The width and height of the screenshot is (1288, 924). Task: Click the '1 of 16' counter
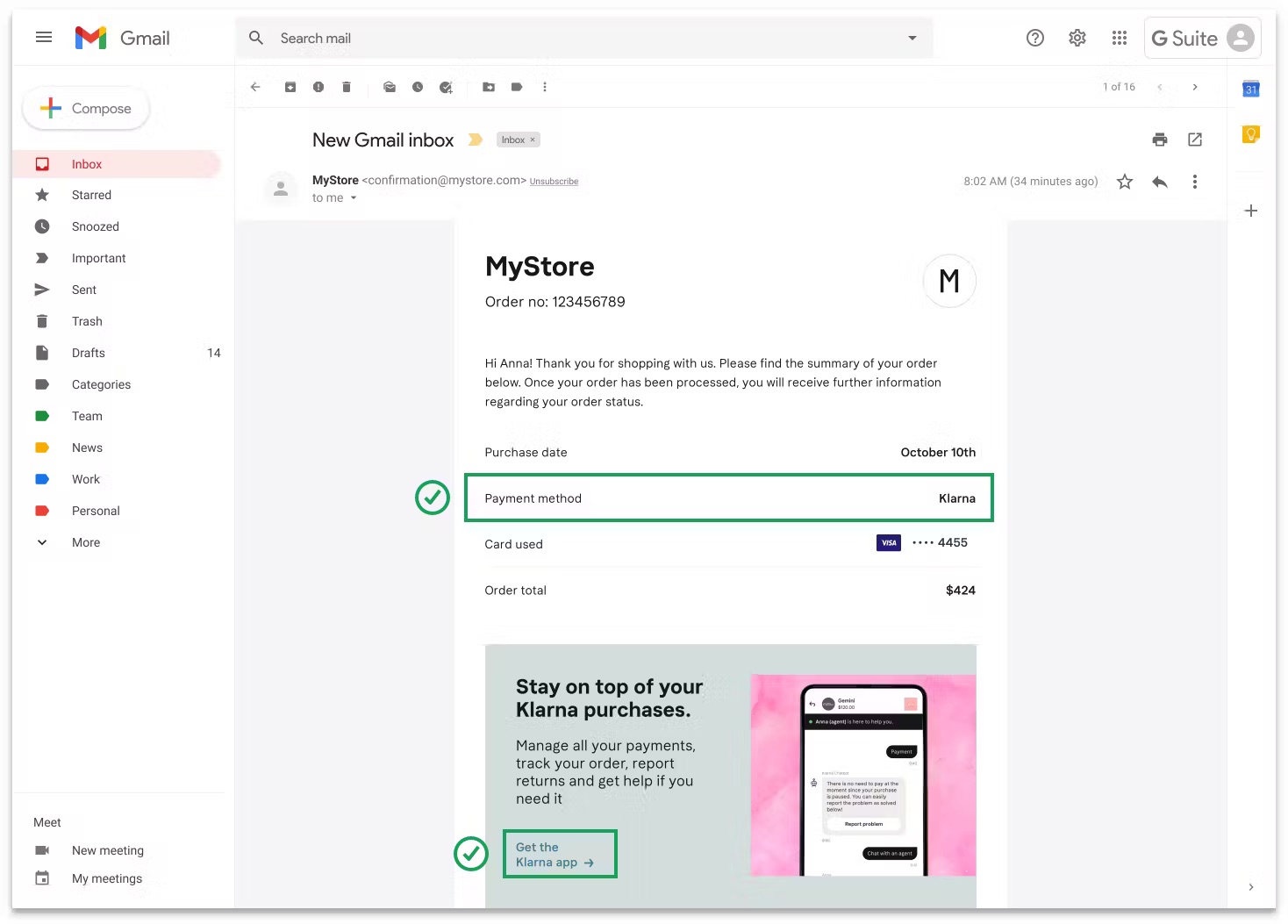(x=1119, y=87)
